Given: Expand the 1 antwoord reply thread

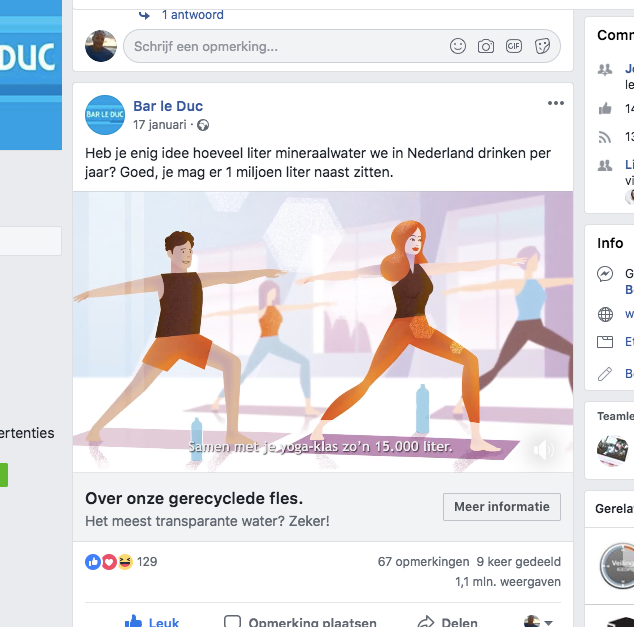Looking at the screenshot, I should coord(192,15).
